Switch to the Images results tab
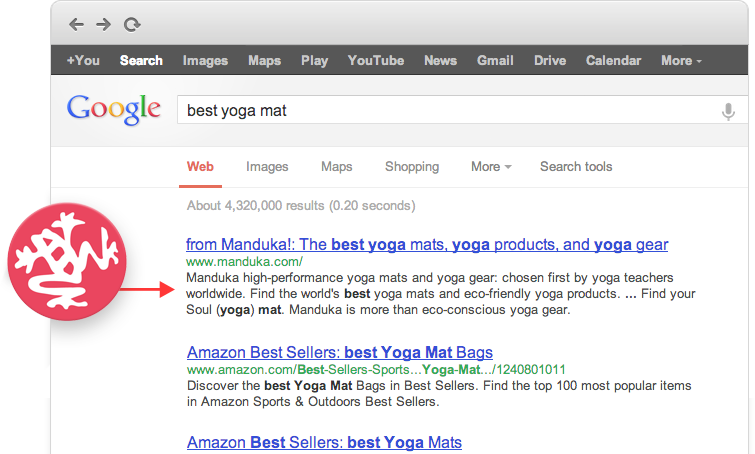Viewport: 755px width, 454px height. point(267,167)
